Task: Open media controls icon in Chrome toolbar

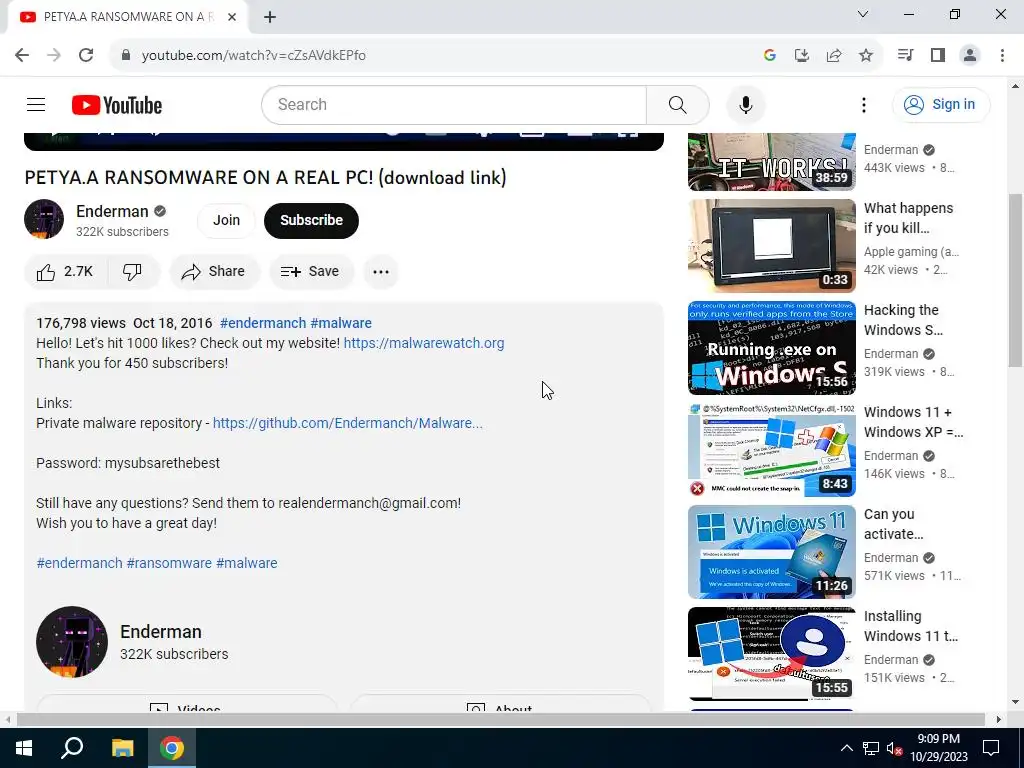Action: [905, 56]
